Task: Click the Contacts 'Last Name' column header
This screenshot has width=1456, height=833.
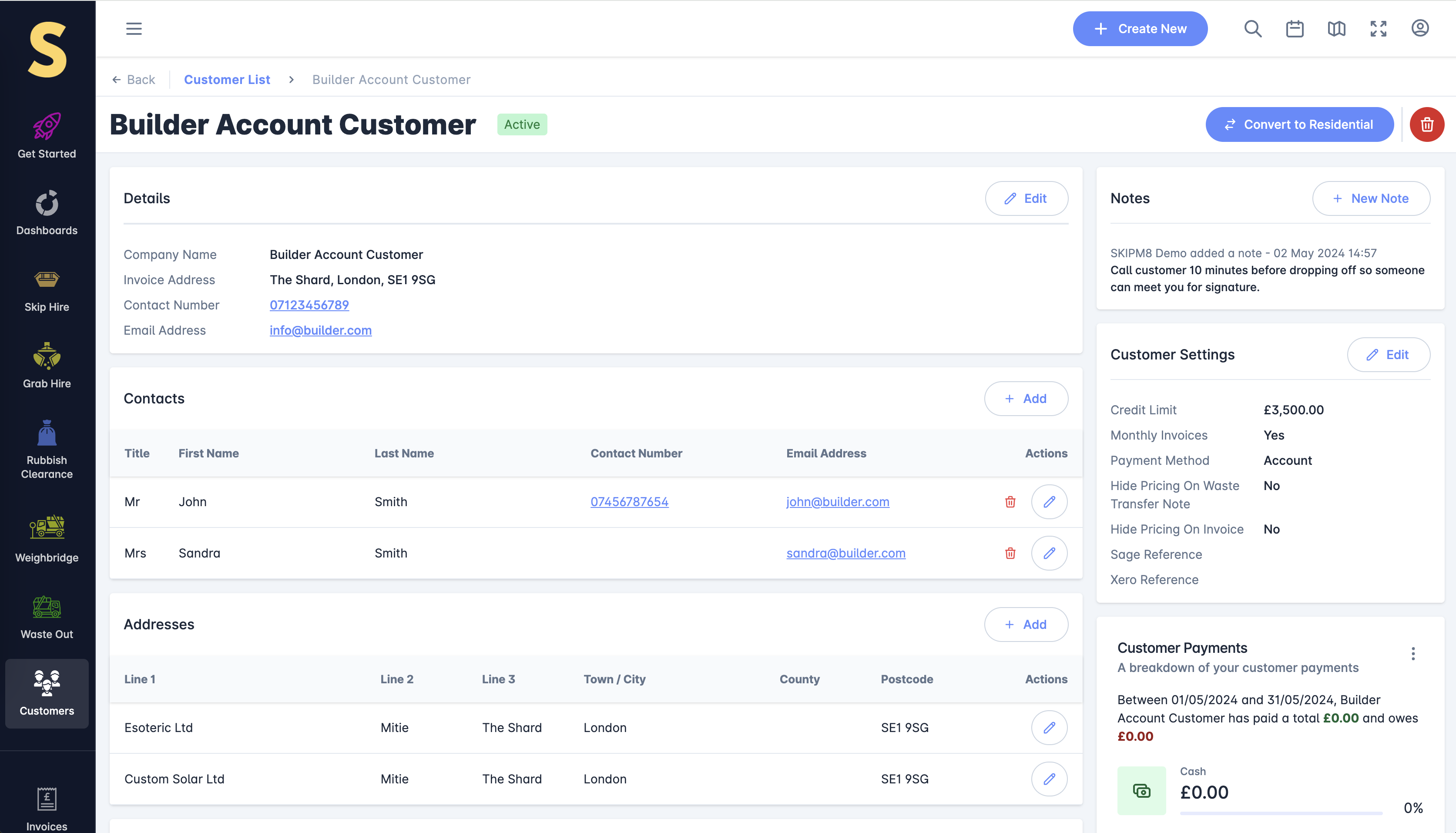Action: (x=404, y=453)
